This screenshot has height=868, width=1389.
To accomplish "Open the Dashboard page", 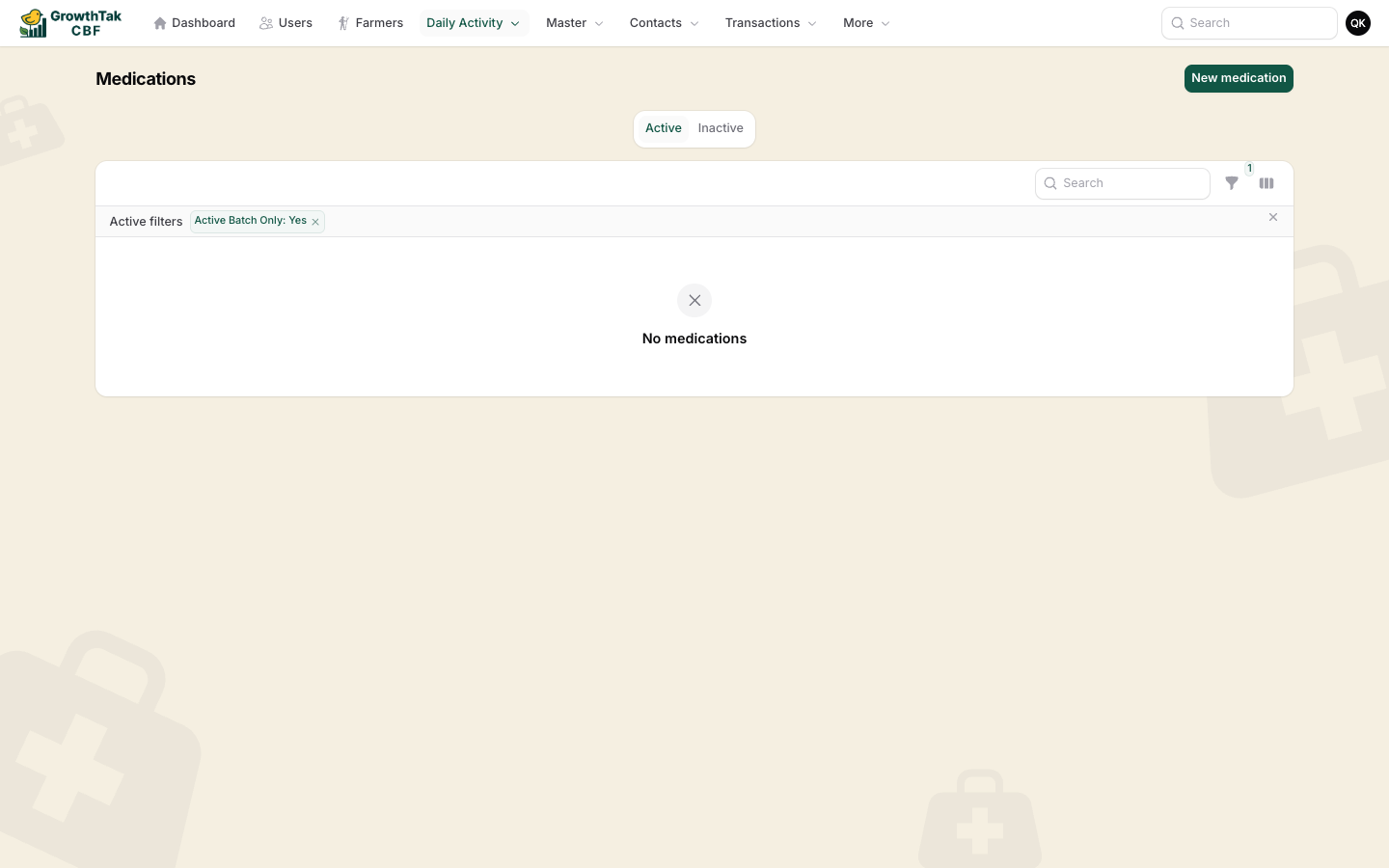I will coord(194,23).
